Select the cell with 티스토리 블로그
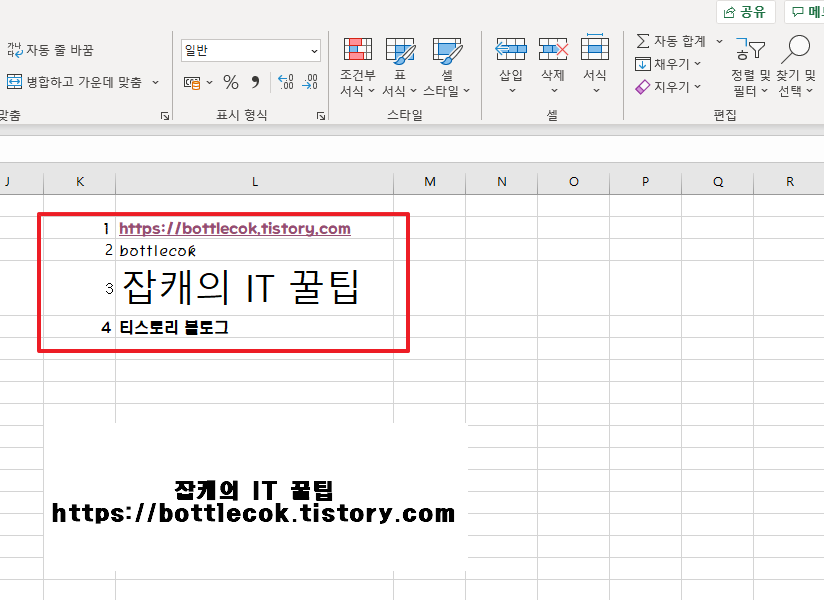The height and width of the screenshot is (600, 824). (254, 327)
